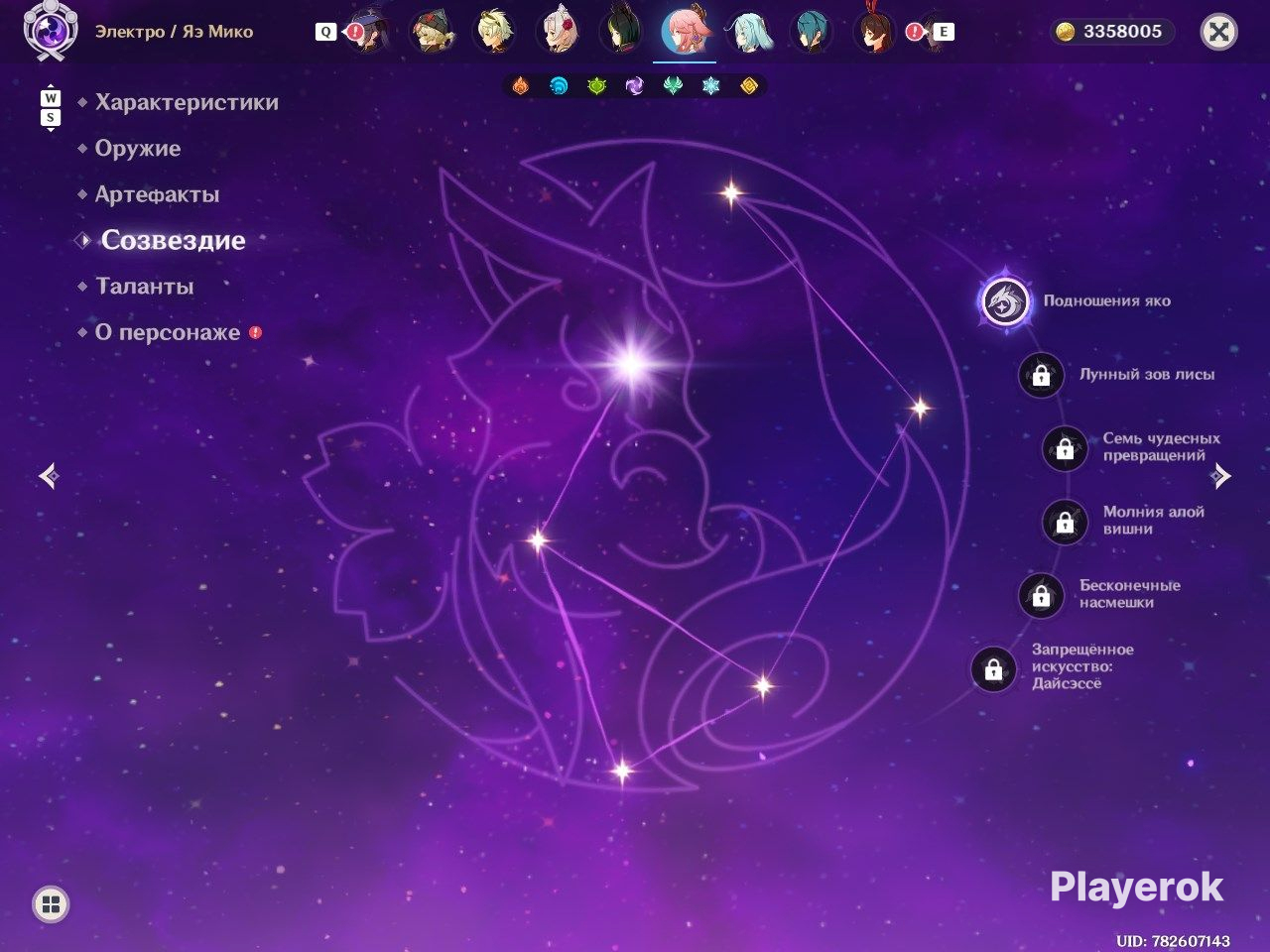Filter characters by Cryo element
The width and height of the screenshot is (1270, 952).
pos(710,86)
